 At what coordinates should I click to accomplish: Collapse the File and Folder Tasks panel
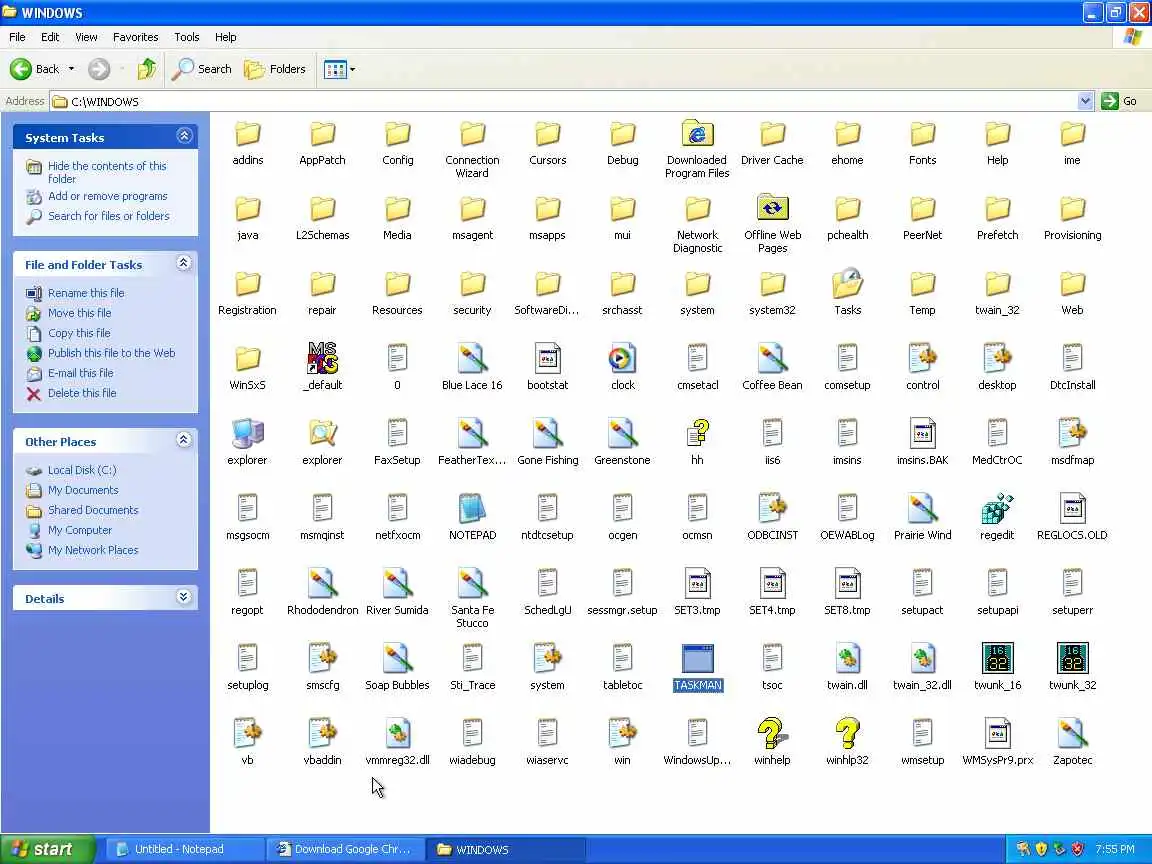[x=184, y=263]
